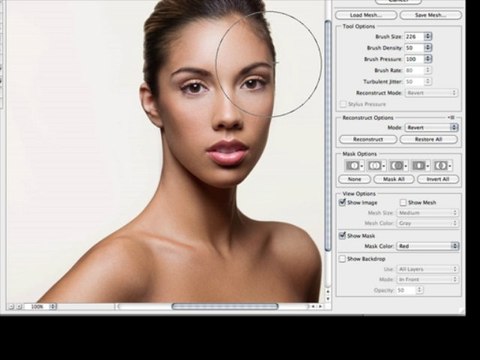This screenshot has height=360, width=480.
Task: Click the Invert Selection mask icon
Action: tap(441, 165)
